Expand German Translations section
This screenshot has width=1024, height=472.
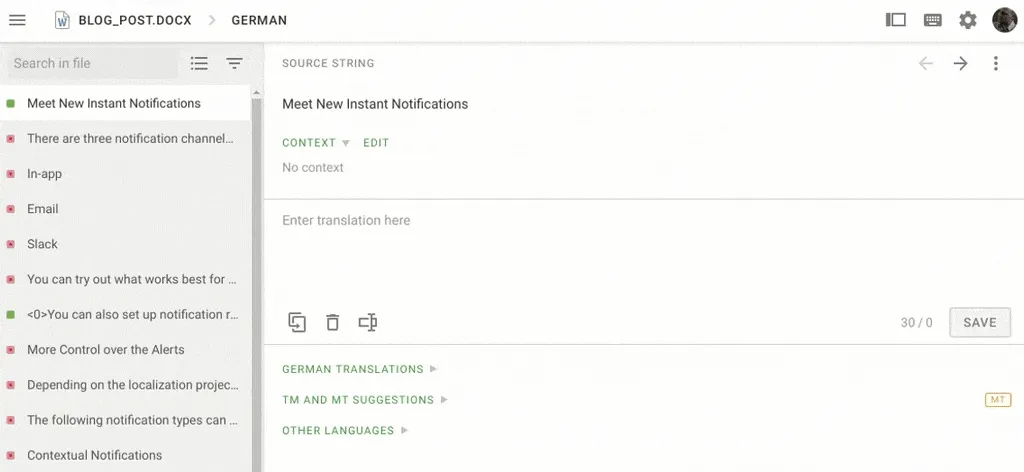pos(359,369)
